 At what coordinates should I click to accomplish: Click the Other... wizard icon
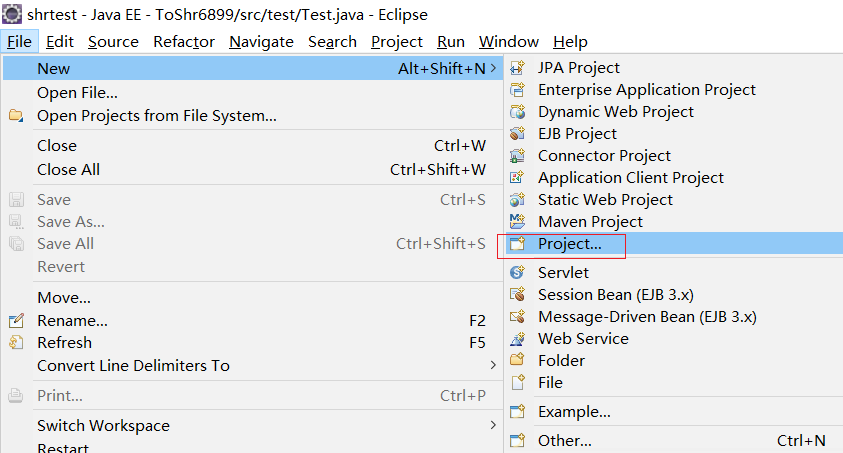[517, 441]
